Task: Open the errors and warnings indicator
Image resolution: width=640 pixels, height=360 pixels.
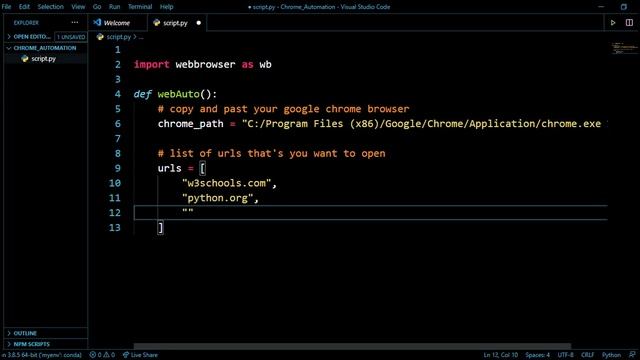Action: point(102,355)
